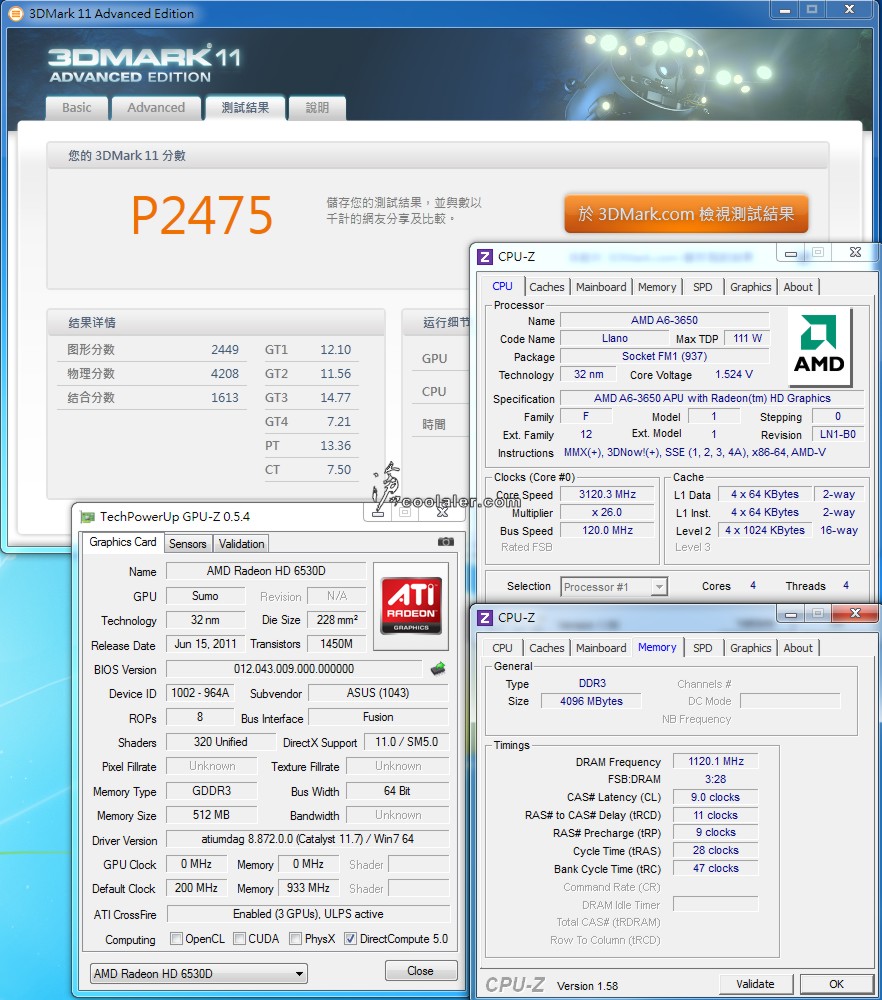Enable the PhysX checkbox
Image resolution: width=882 pixels, height=1000 pixels.
coord(295,939)
